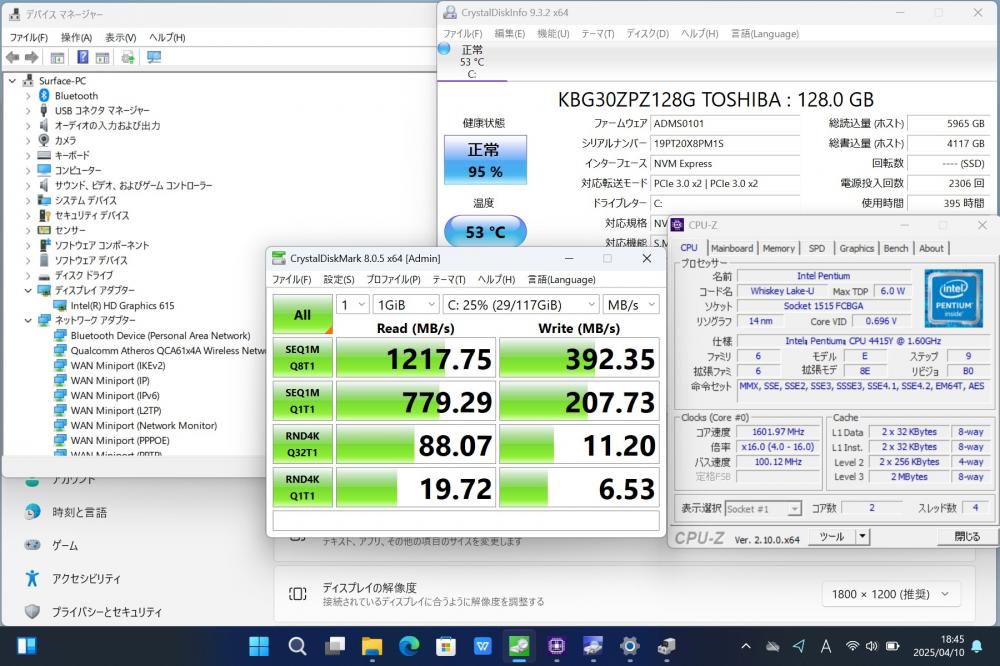Run the RND4K Q1T1 benchmark
The height and width of the screenshot is (666, 1000).
pos(302,488)
